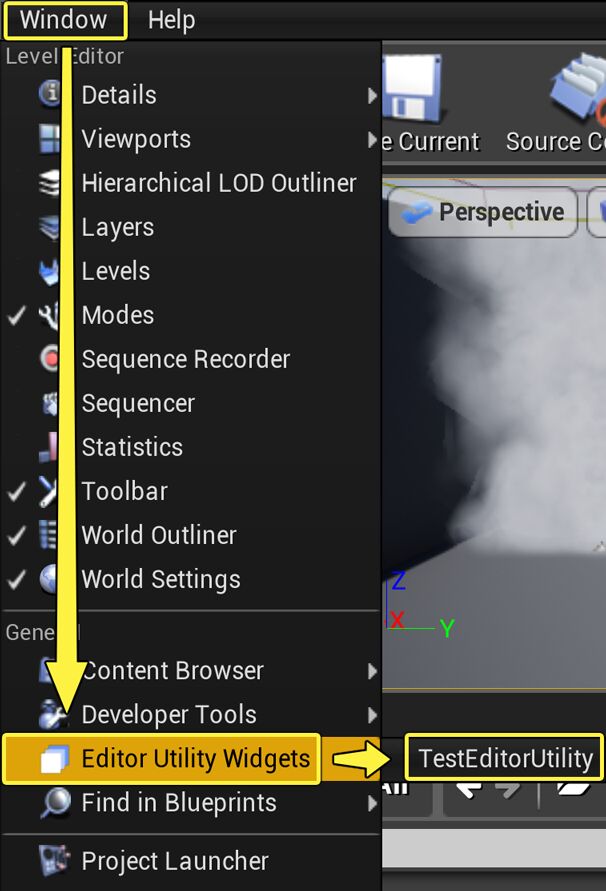Toggle the World Settings checkmark

17,579
